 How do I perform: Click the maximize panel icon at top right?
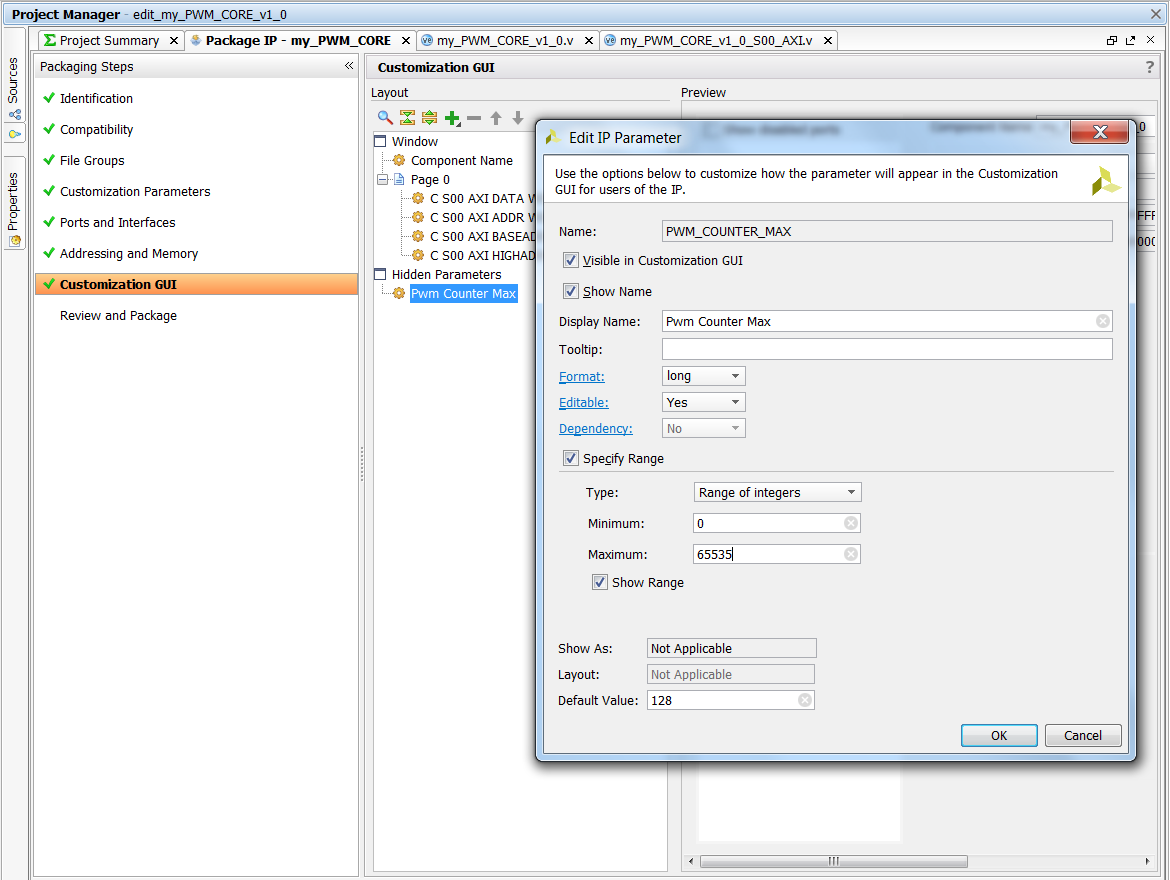click(x=1130, y=40)
